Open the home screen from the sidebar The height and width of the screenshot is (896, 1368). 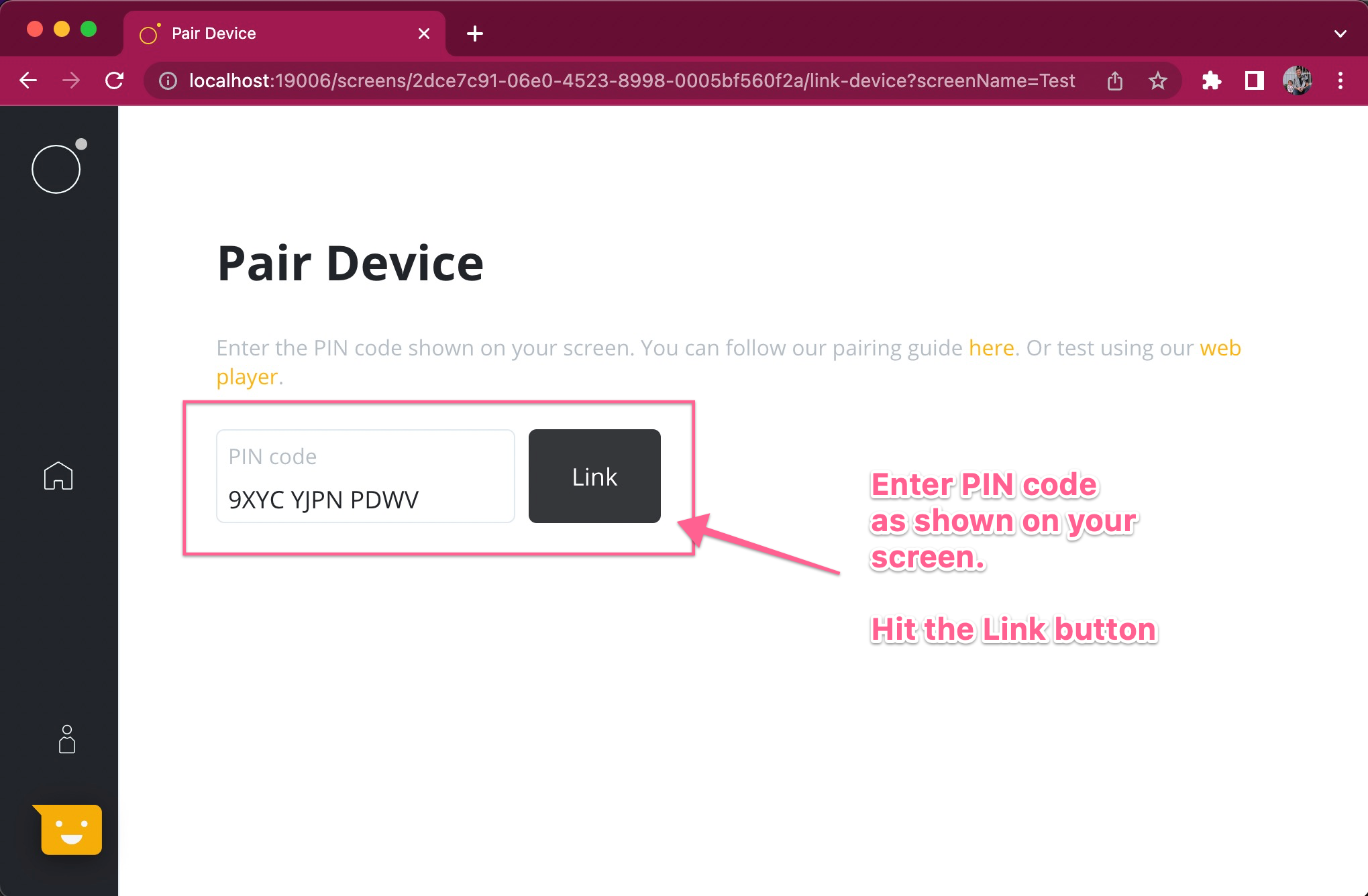pyautogui.click(x=59, y=476)
